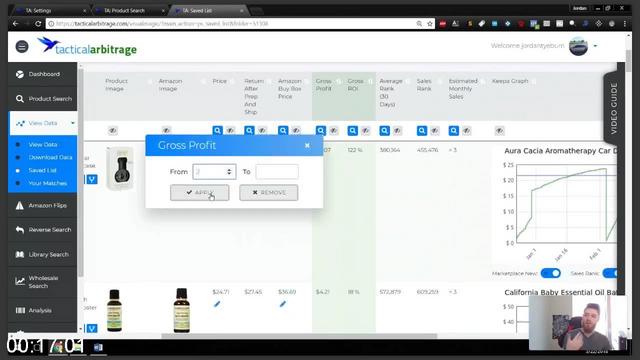Open the Return After Prep And Ship filter
640x360 pixels.
[x=249, y=131]
